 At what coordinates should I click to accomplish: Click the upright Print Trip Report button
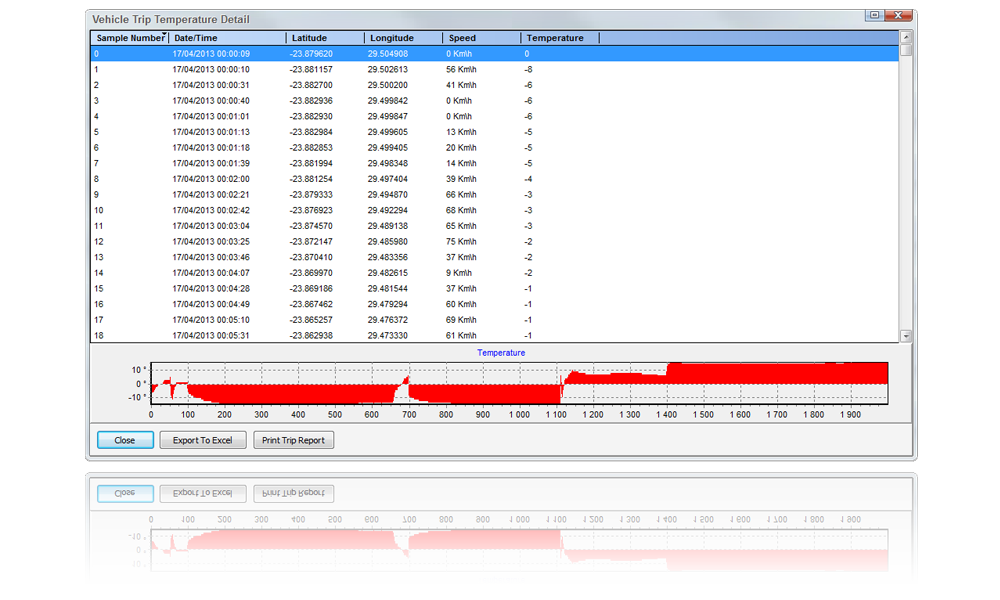point(293,440)
